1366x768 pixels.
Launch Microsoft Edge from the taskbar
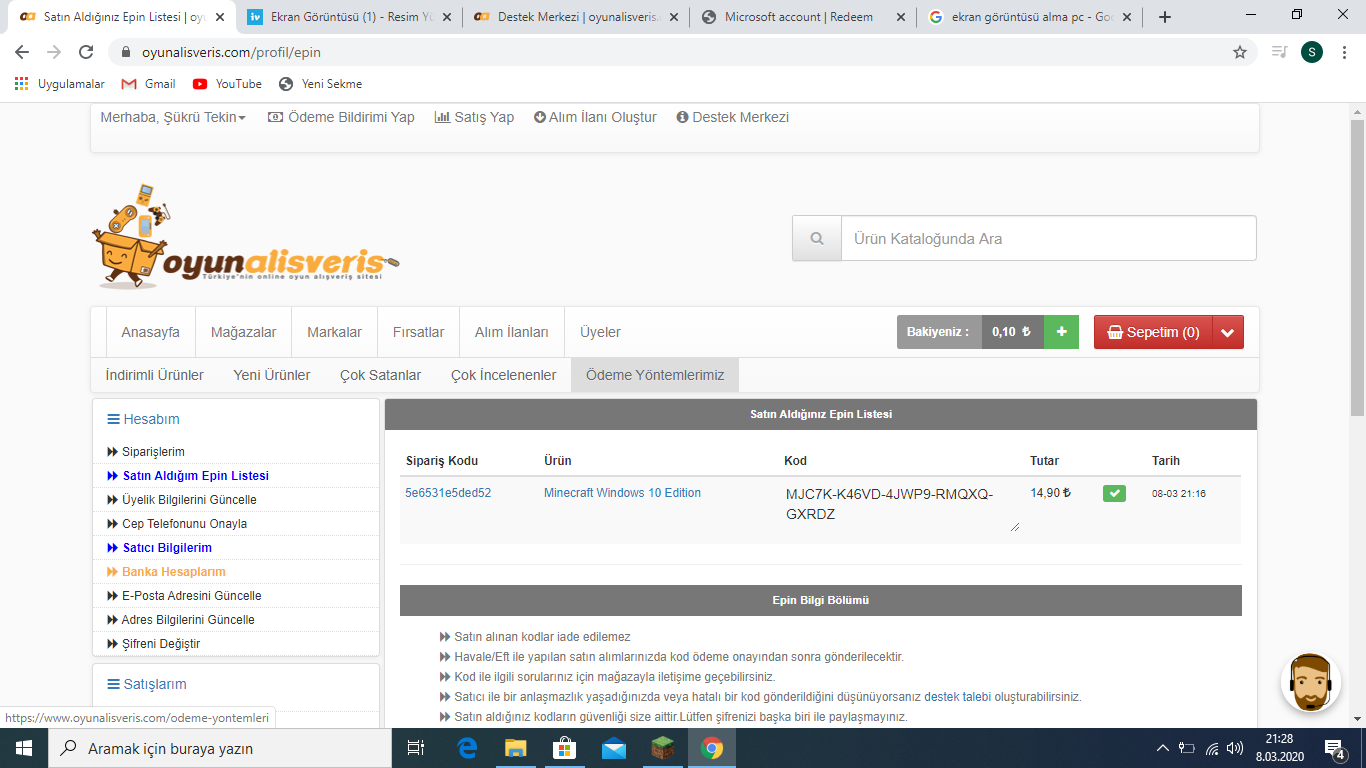(x=467, y=748)
